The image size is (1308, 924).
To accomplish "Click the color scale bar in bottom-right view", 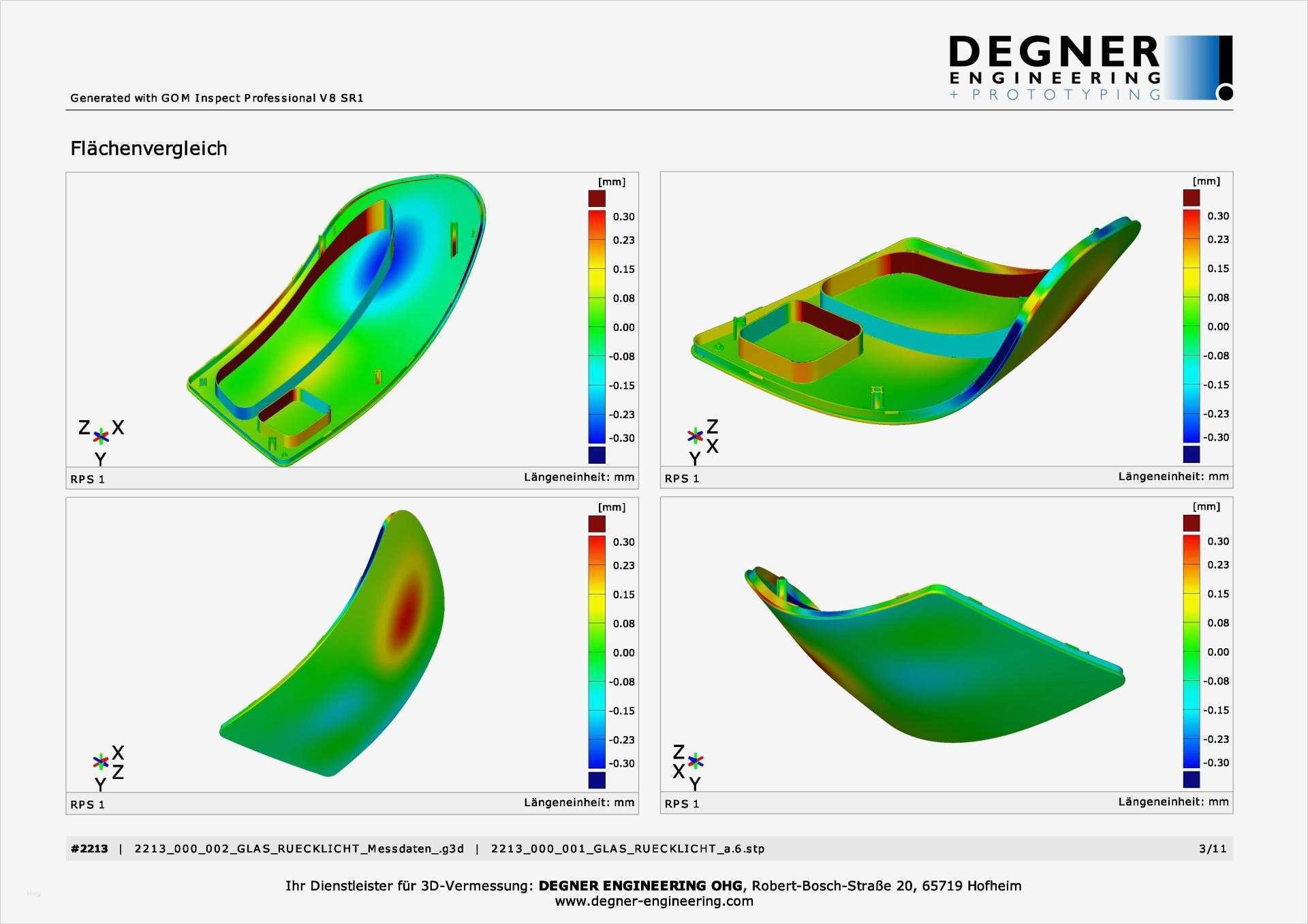I will pos(1192,652).
